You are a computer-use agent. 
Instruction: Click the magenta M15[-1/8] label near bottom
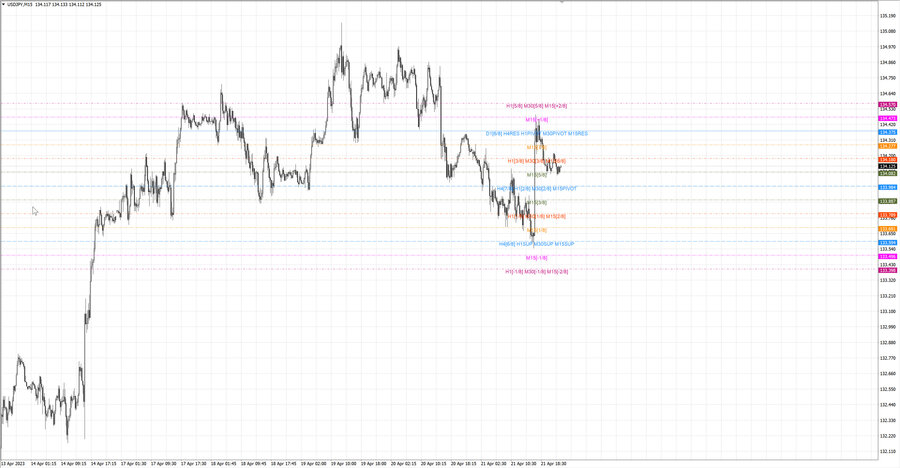pyautogui.click(x=537, y=258)
